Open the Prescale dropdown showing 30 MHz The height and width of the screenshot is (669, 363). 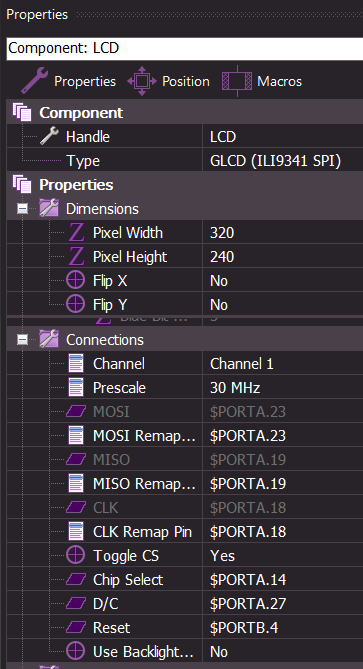283,388
